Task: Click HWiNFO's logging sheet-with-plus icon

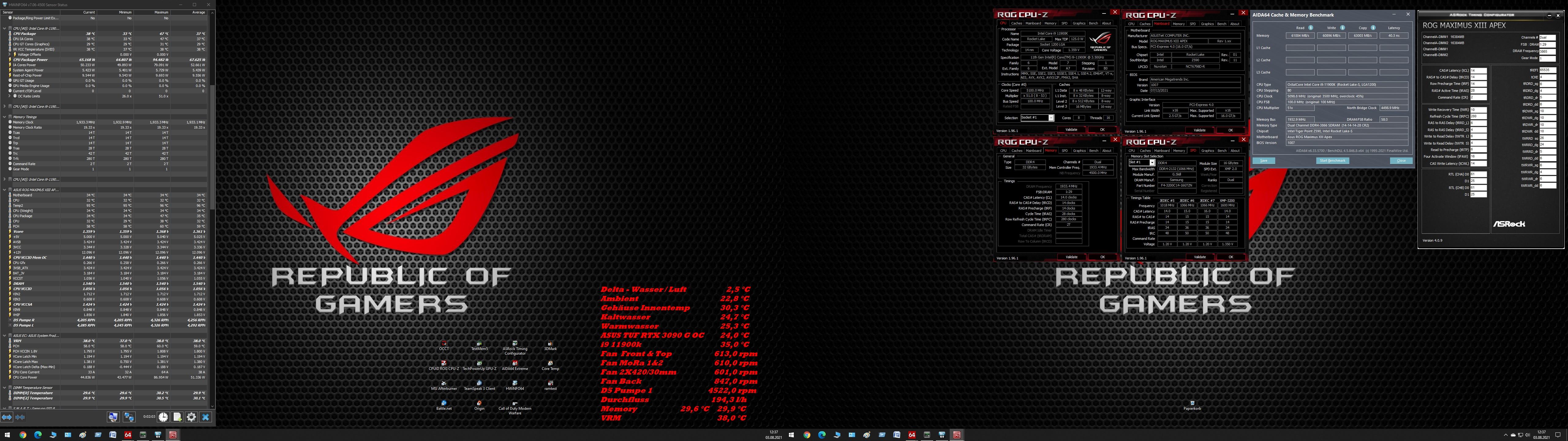Action: tap(177, 417)
